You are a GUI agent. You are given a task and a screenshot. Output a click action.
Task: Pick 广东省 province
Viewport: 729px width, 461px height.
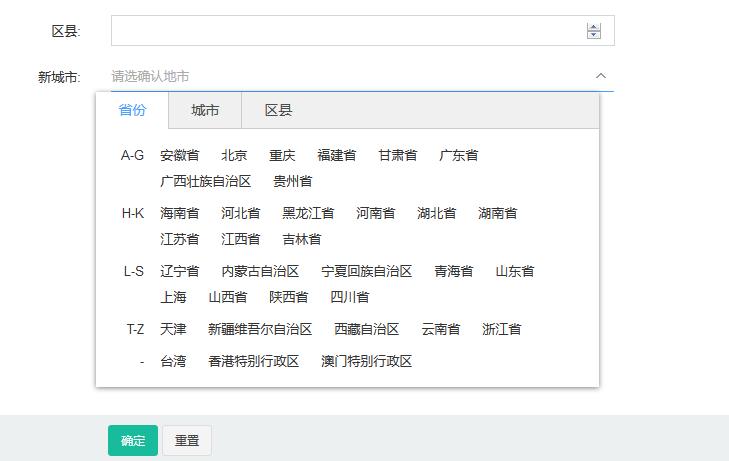point(458,155)
